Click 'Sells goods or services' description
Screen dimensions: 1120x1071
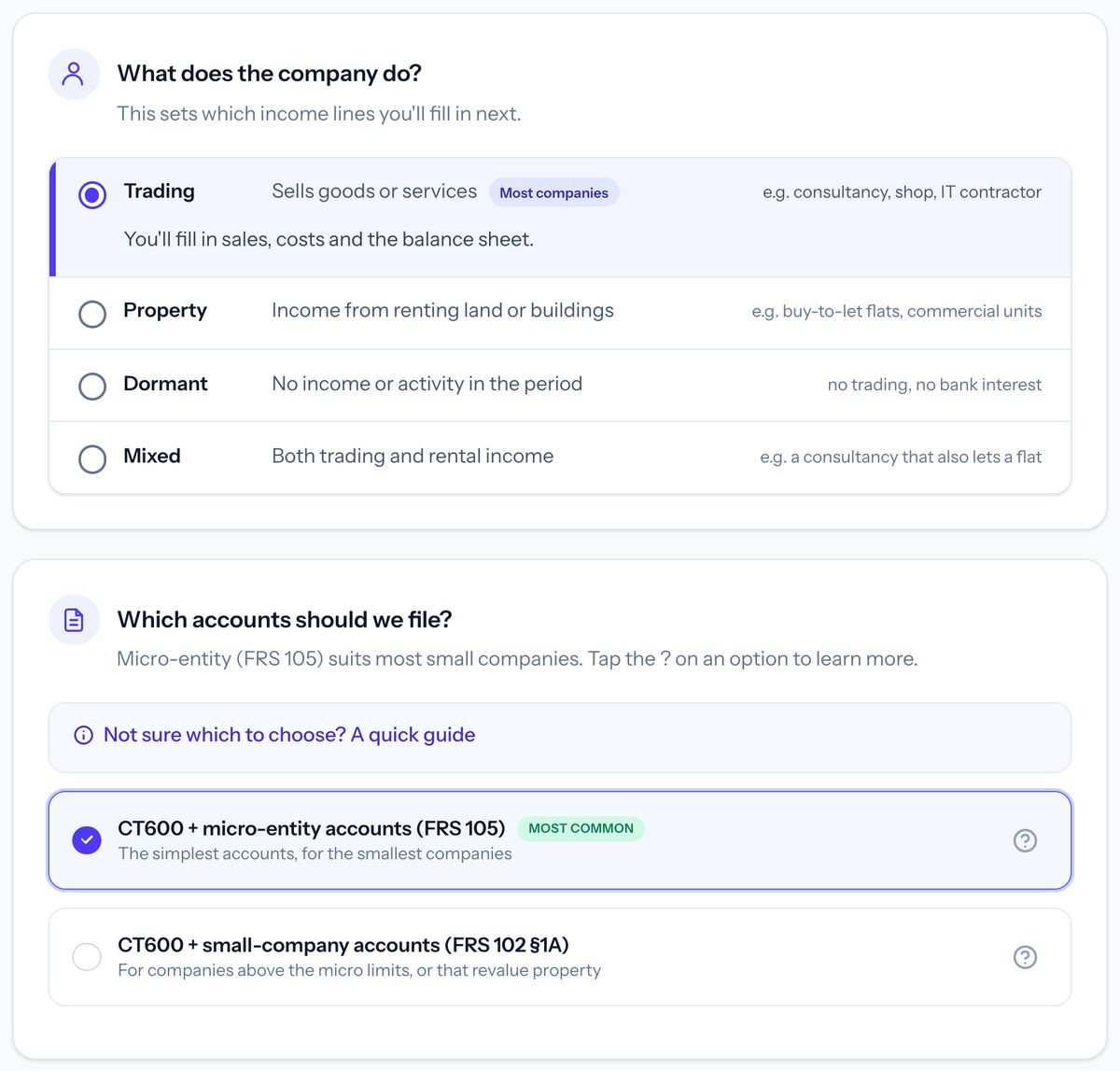[374, 191]
